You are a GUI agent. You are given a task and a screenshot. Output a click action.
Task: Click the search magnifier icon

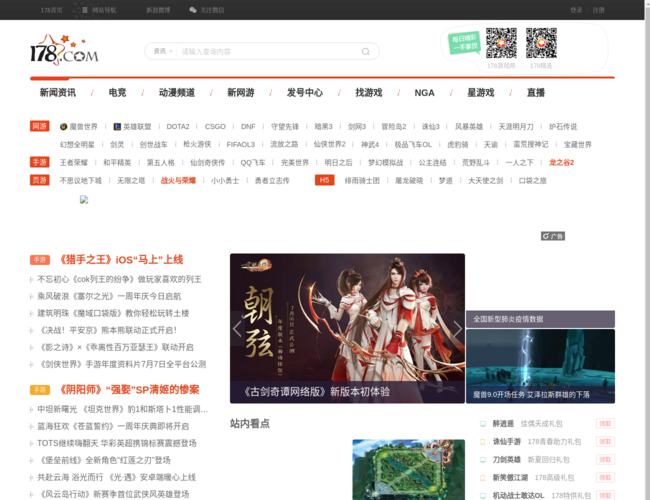point(365,51)
